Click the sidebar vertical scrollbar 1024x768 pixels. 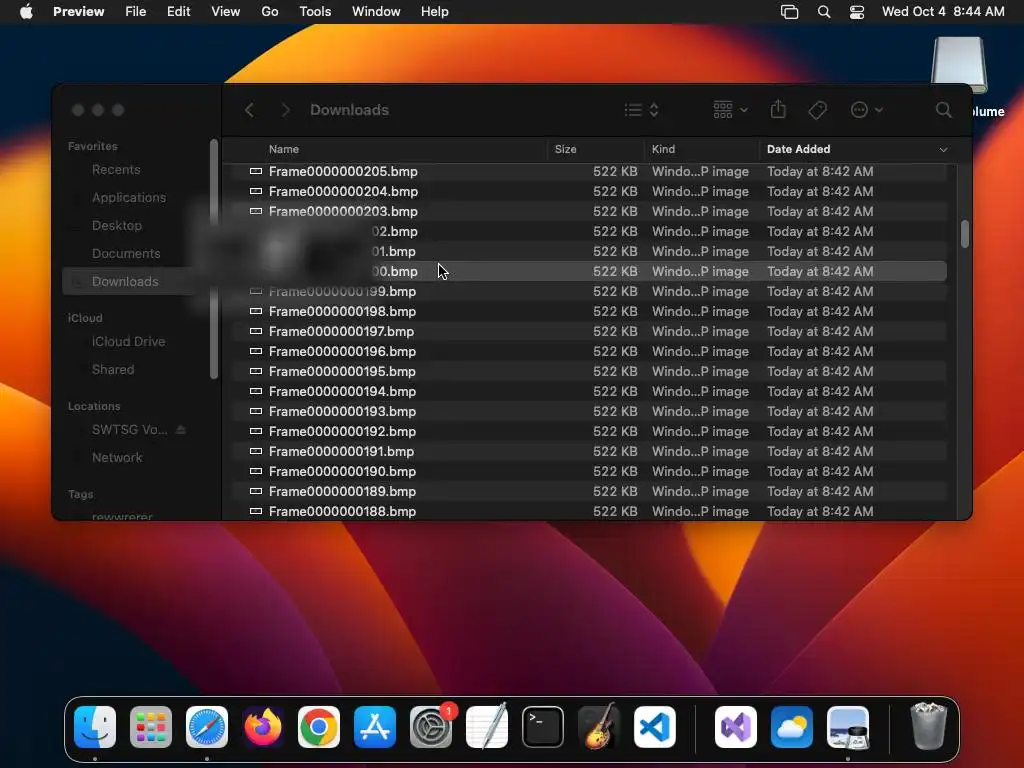point(214,259)
